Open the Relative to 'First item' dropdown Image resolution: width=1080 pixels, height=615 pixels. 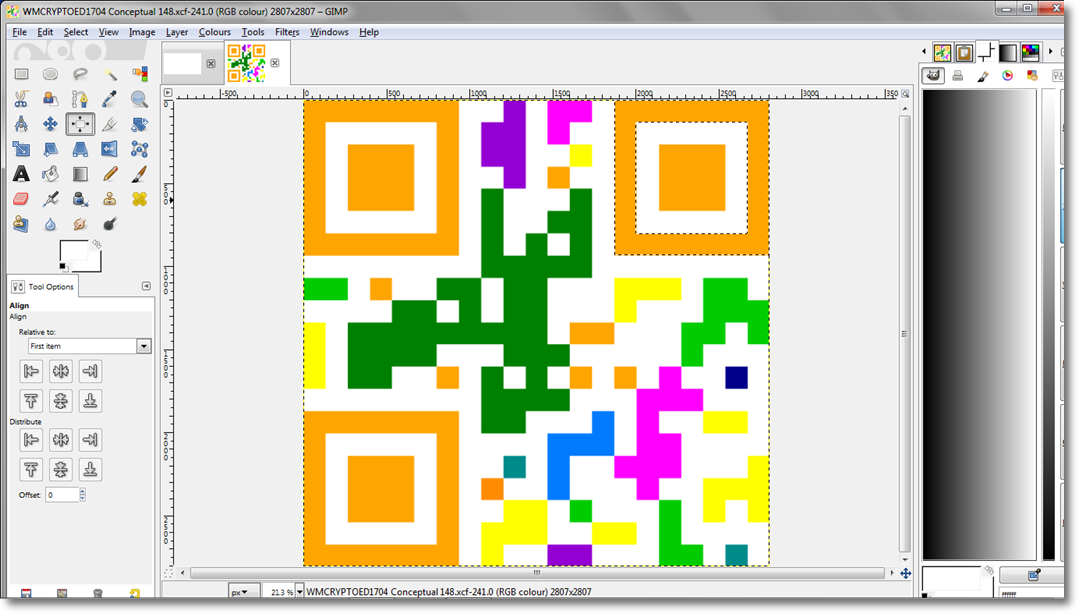[90, 346]
